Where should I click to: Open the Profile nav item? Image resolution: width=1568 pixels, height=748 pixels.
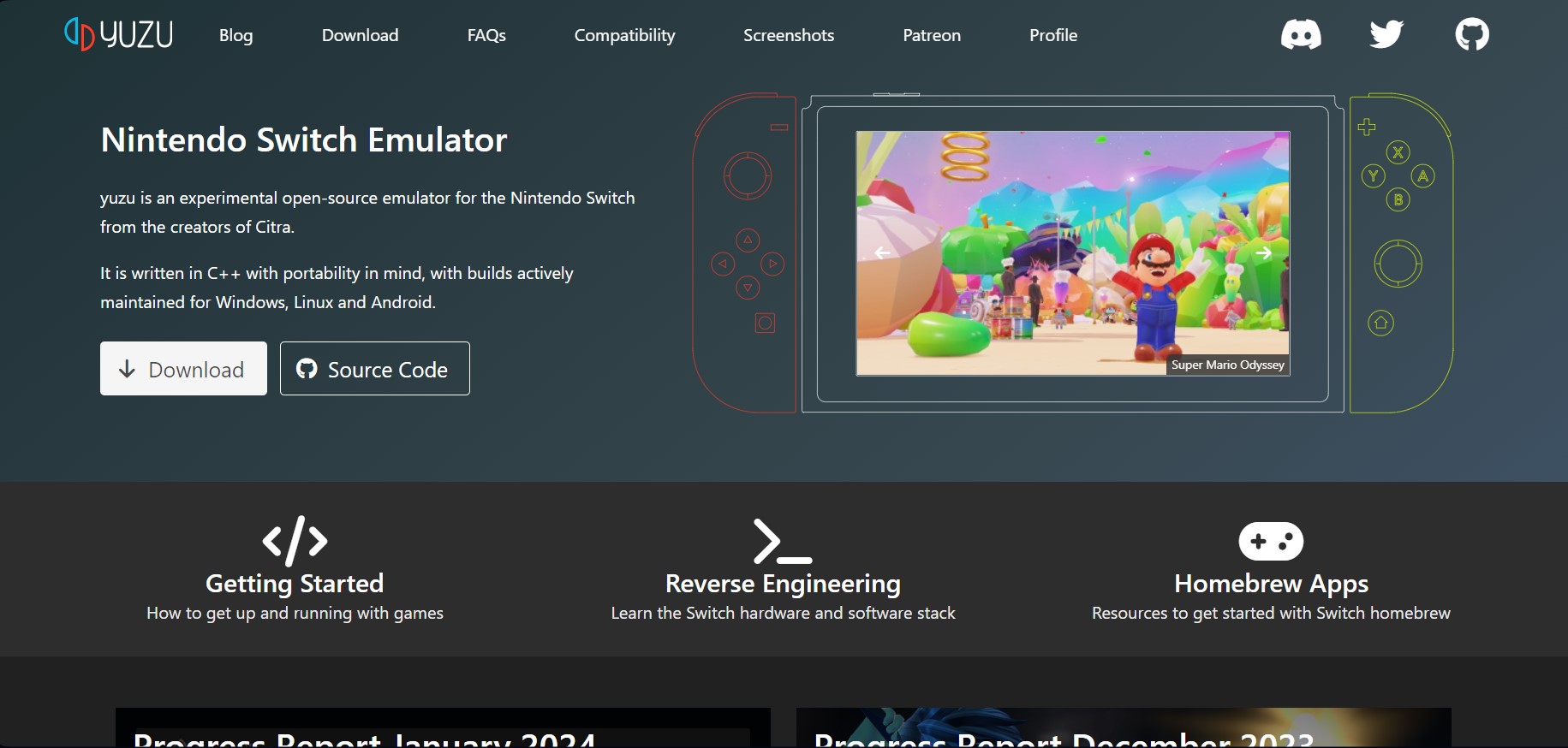[1053, 35]
